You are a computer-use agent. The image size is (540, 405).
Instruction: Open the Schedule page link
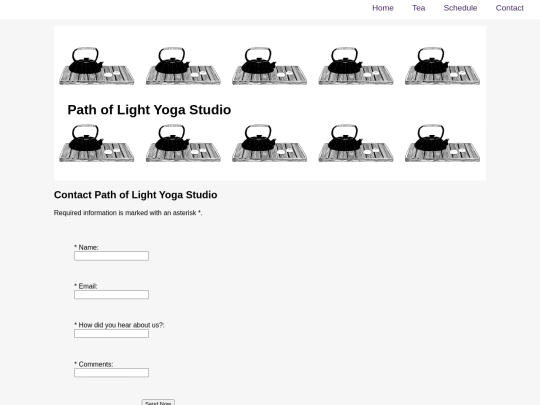(460, 8)
